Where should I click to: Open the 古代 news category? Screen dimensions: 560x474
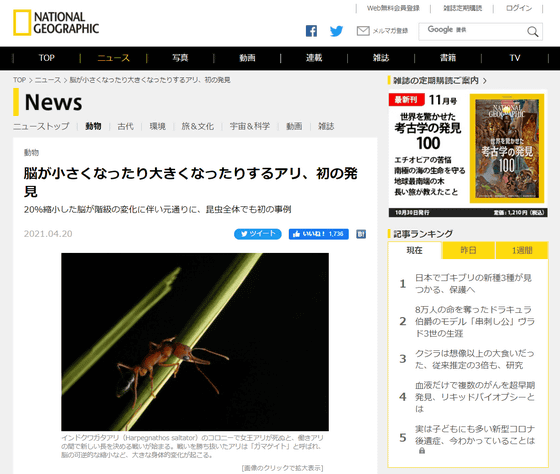(x=125, y=126)
